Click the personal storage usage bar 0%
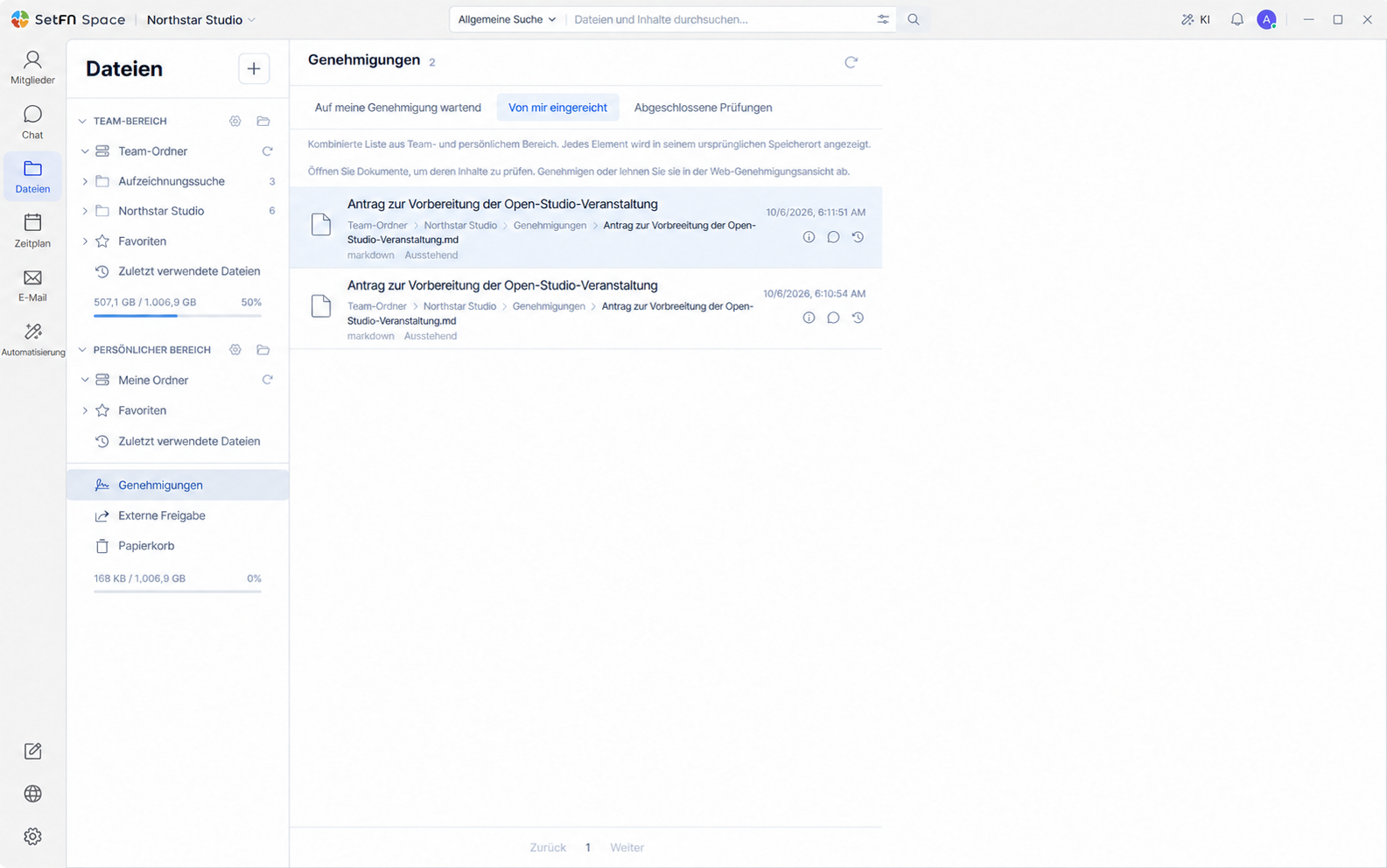 tap(178, 591)
